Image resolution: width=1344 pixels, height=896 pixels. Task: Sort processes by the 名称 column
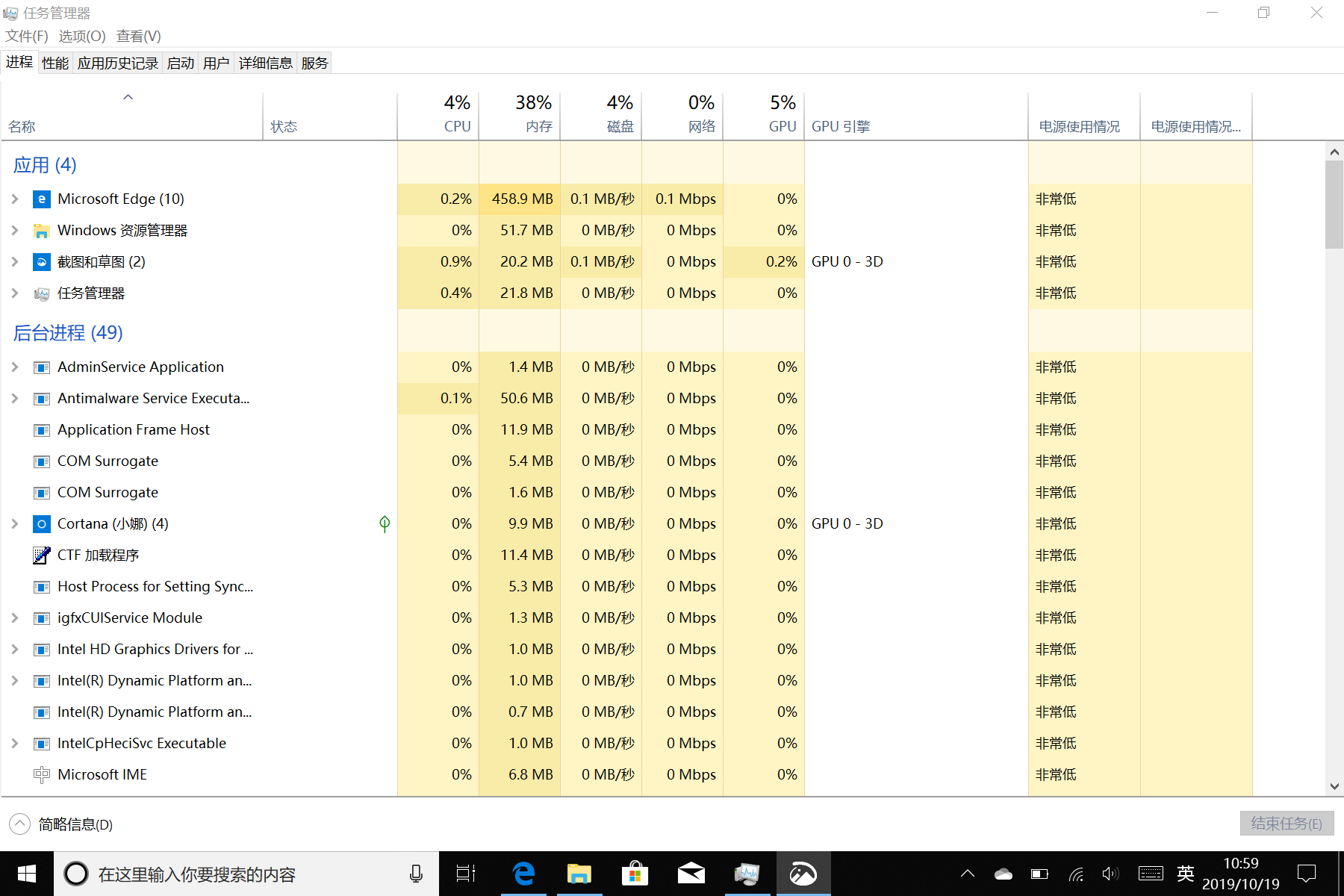(132, 116)
